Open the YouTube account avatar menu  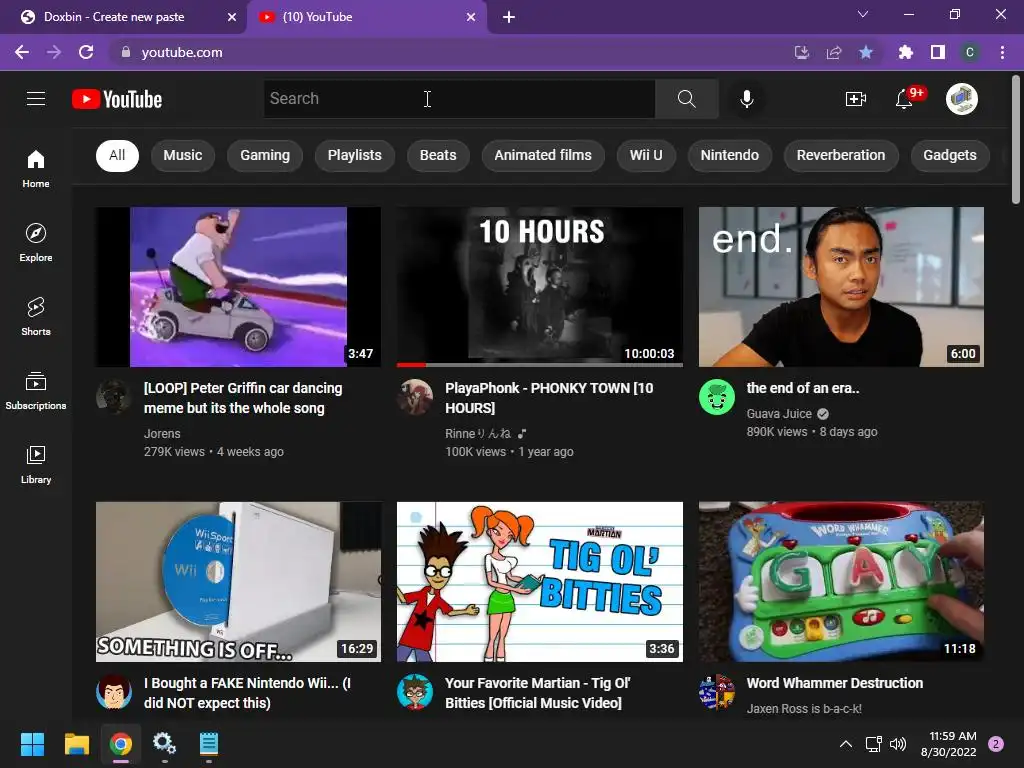coord(961,99)
